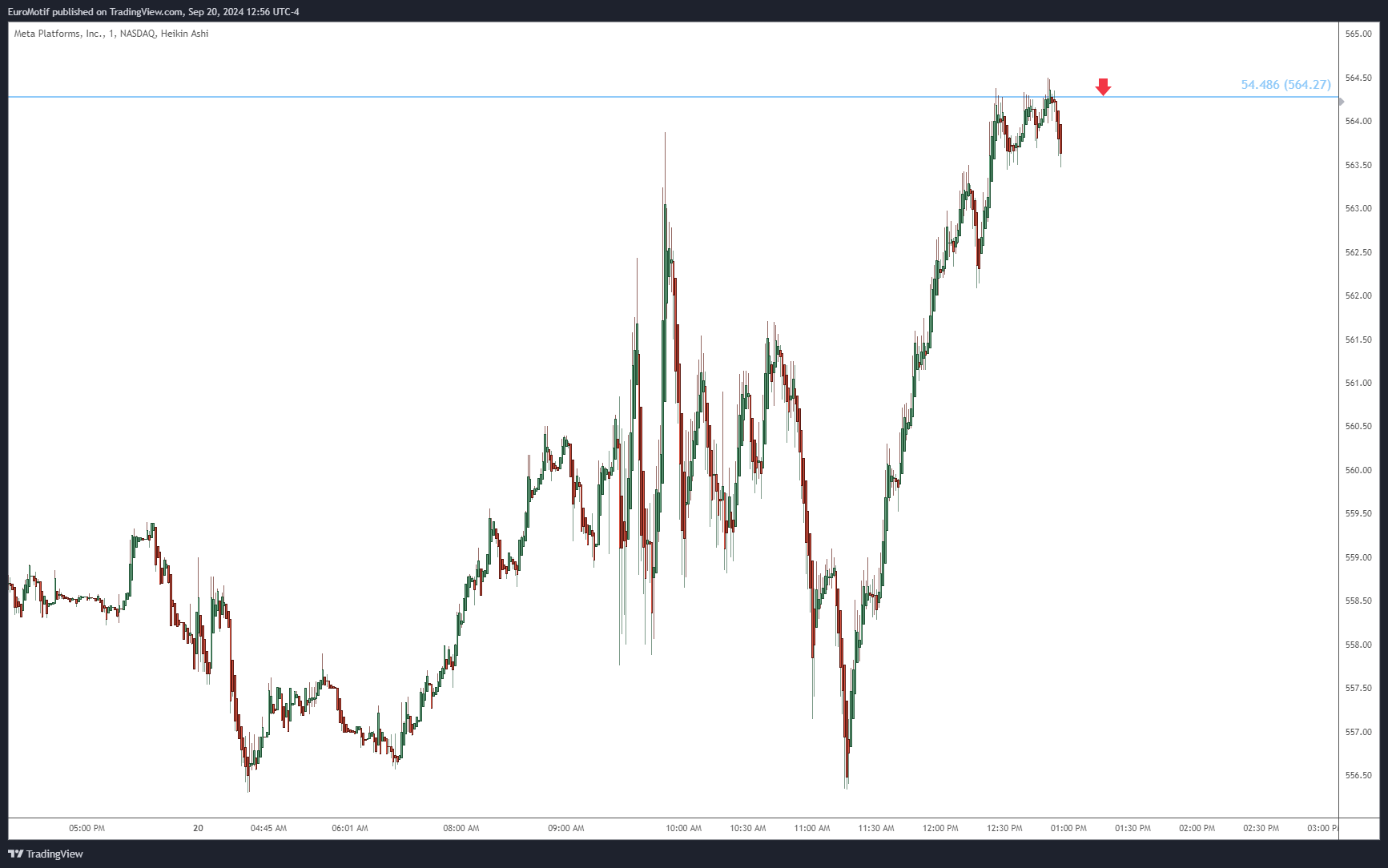Click the 05:00 PM time label
Viewport: 1388px width, 868px height.
pos(86,828)
